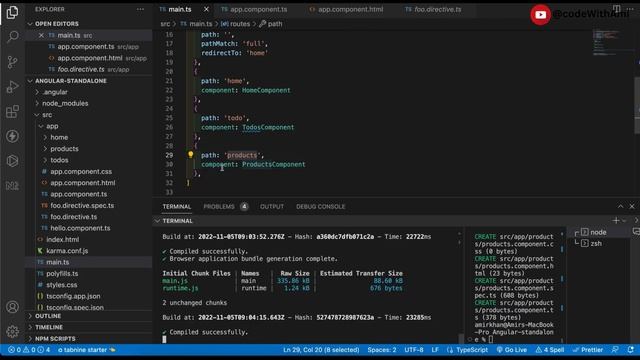
Task: Open foo.directive.spec.ts in file tree
Action: [x=82, y=206]
